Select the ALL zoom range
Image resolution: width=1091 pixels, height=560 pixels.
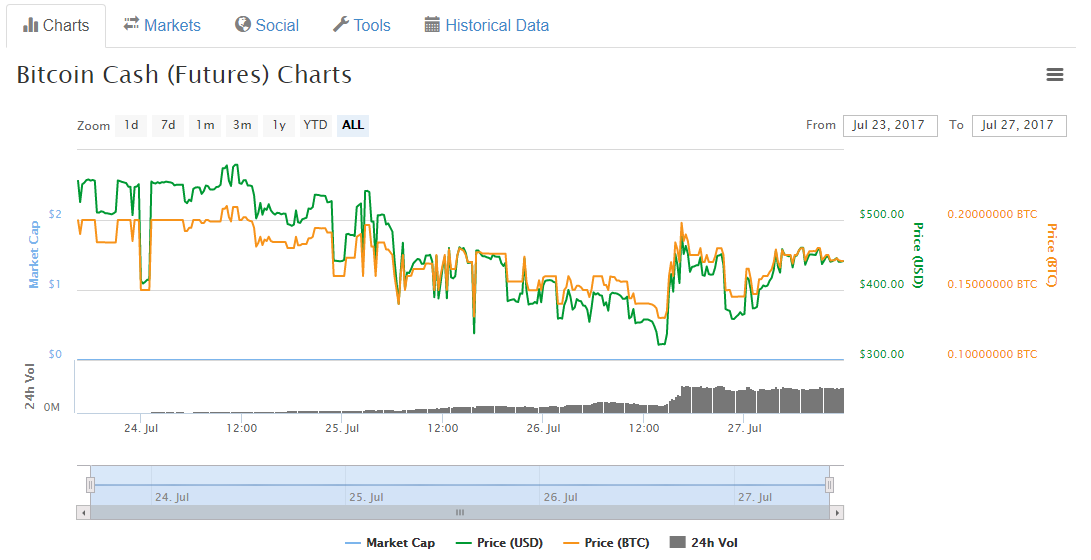pyautogui.click(x=353, y=125)
